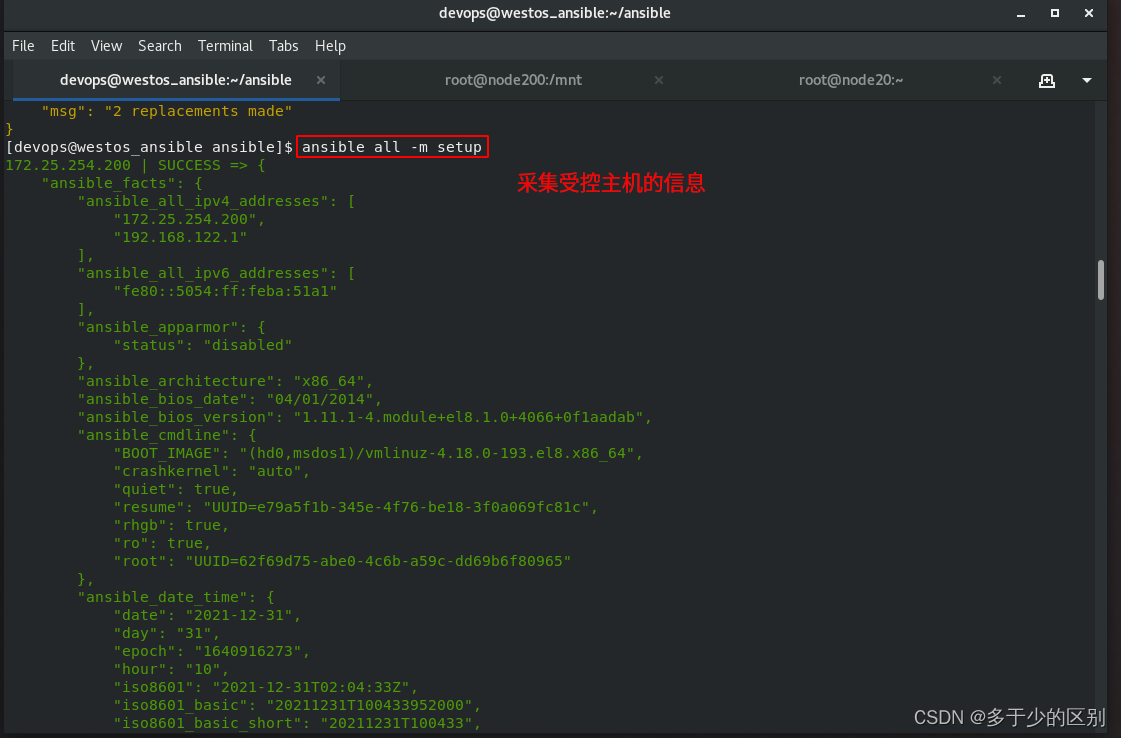Close the devops@westos_ansible tab

tap(321, 80)
